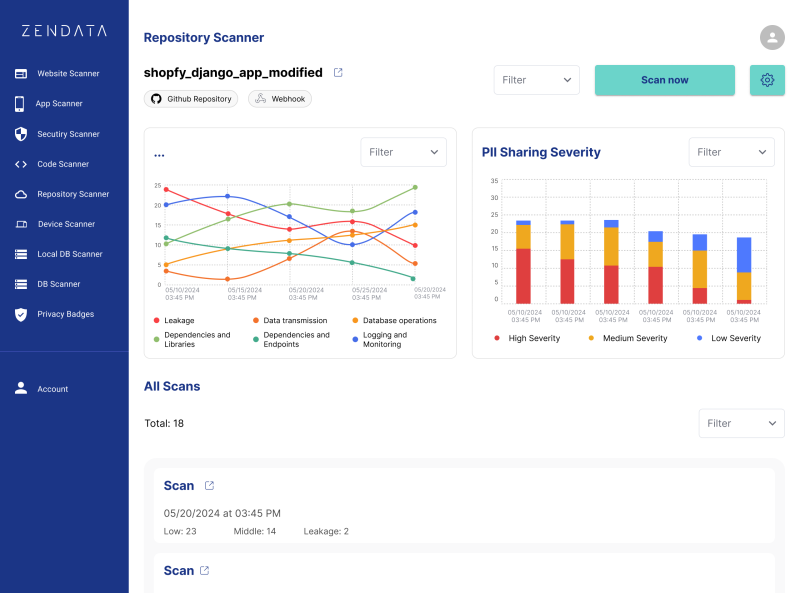Click the Device Scanner laptop icon
800x593 pixels.
tap(21, 224)
